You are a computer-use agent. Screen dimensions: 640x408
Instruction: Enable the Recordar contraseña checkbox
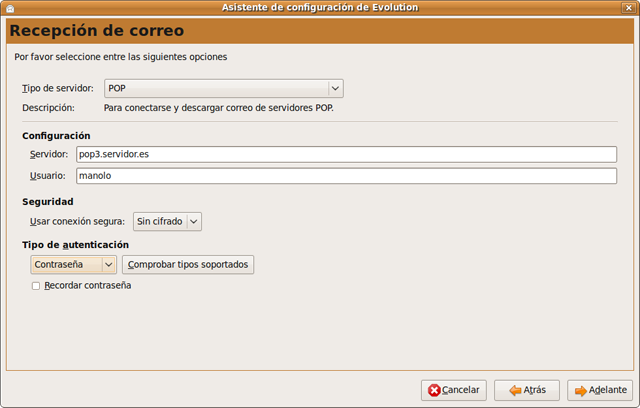tap(36, 286)
